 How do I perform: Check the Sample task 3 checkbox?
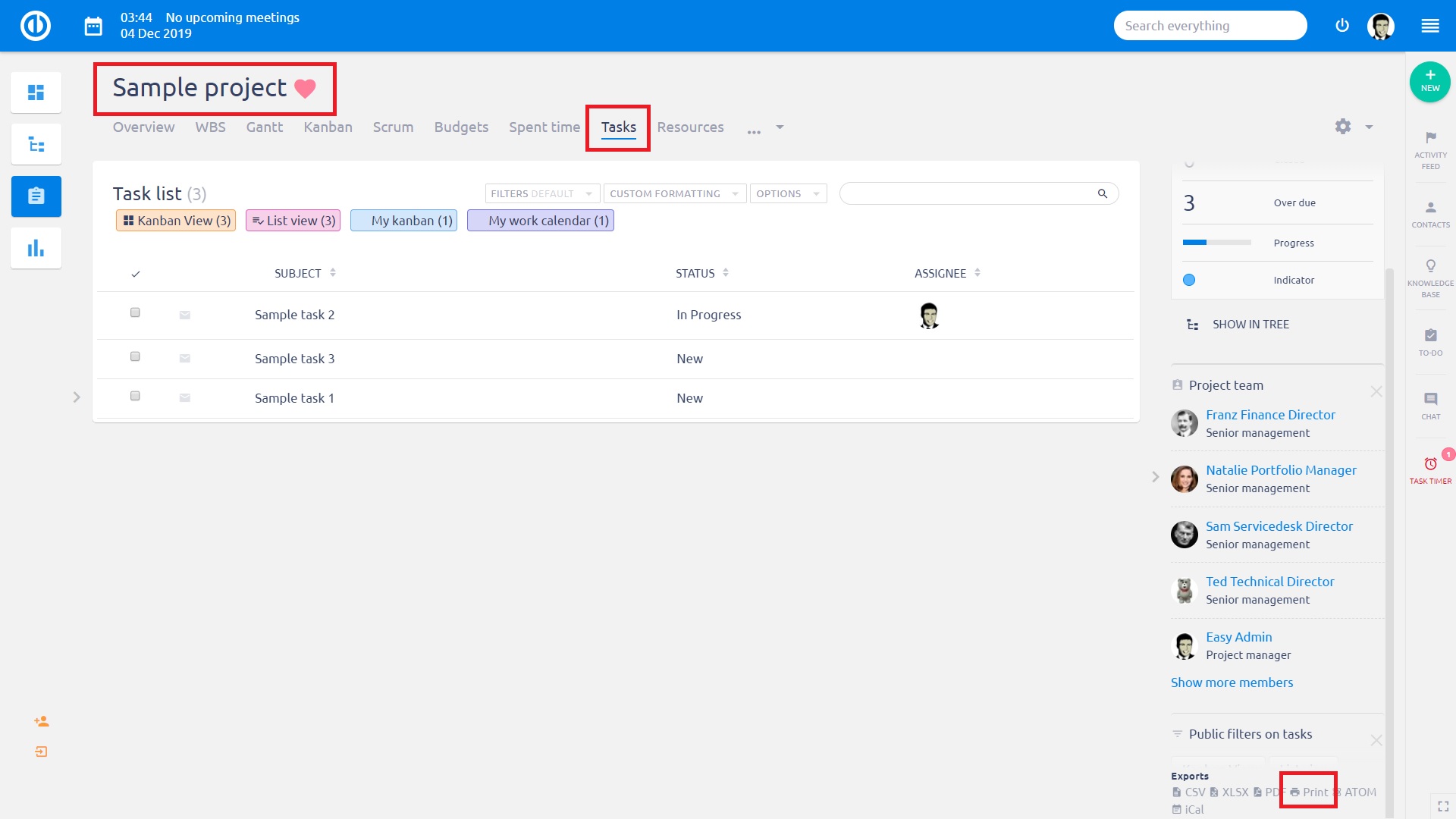(x=135, y=356)
